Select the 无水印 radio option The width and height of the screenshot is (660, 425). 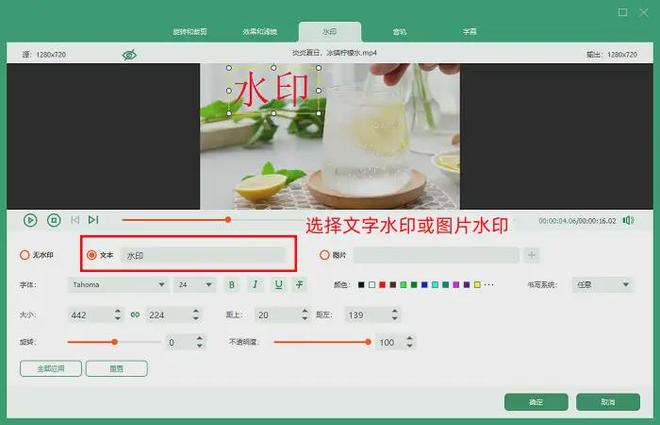click(25, 255)
